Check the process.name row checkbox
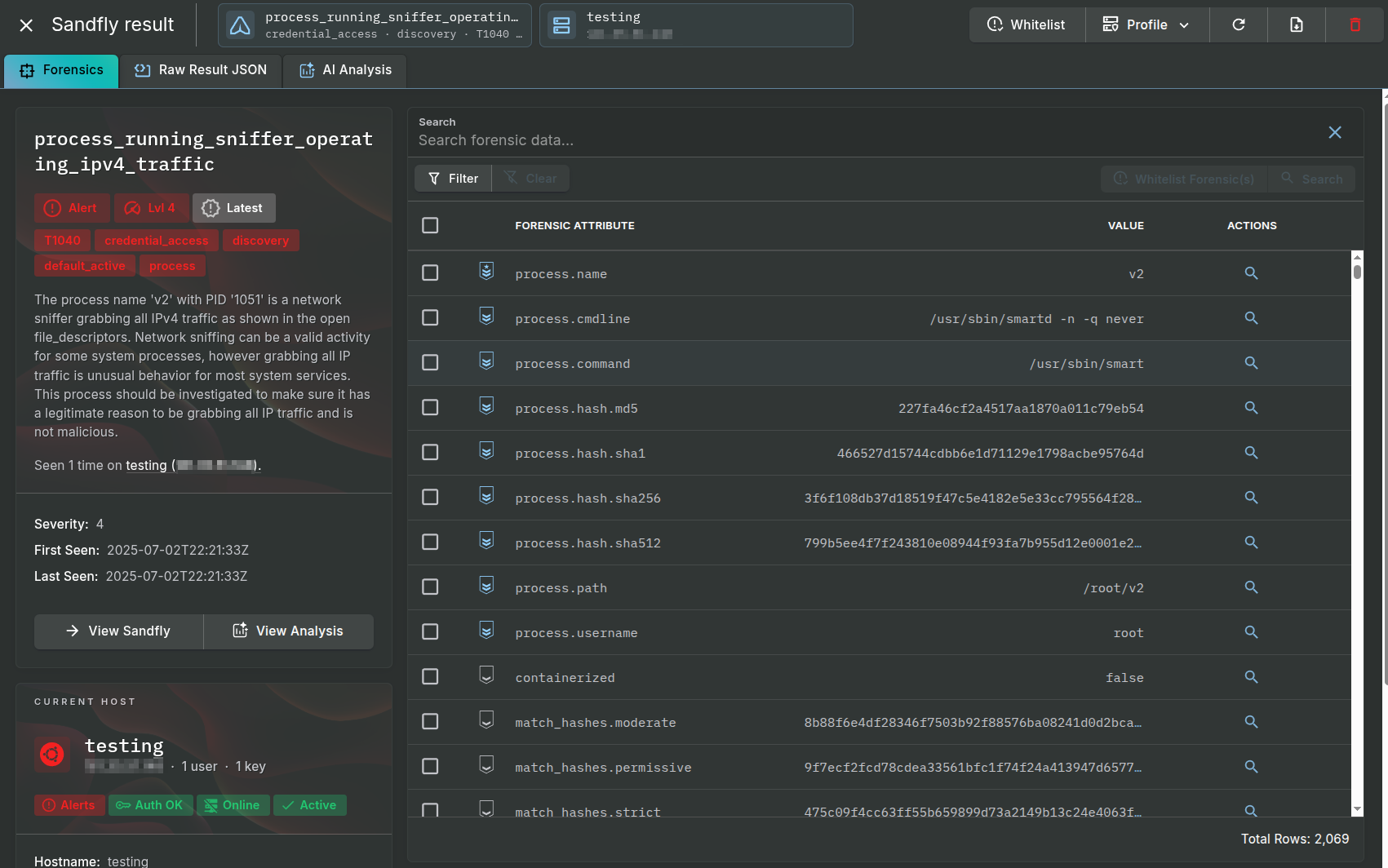The width and height of the screenshot is (1388, 868). [430, 272]
